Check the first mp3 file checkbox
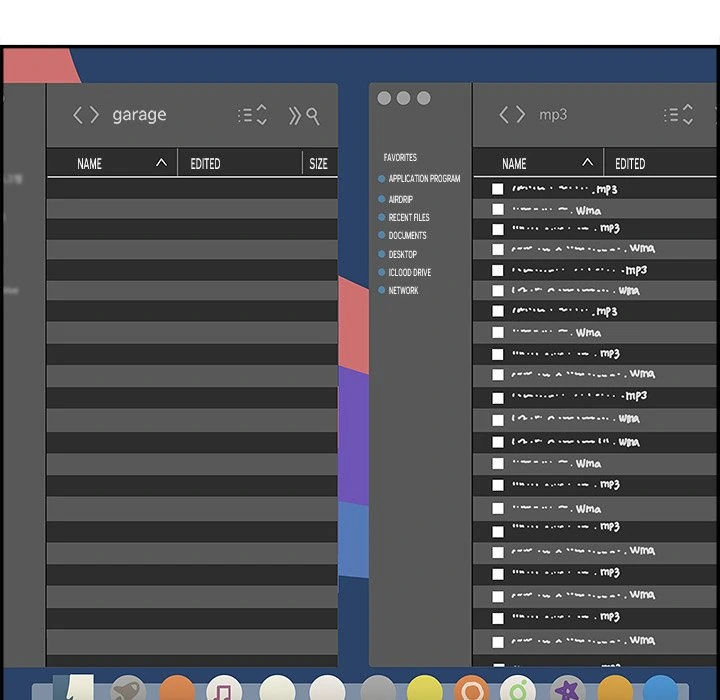720x700 pixels. click(x=497, y=189)
